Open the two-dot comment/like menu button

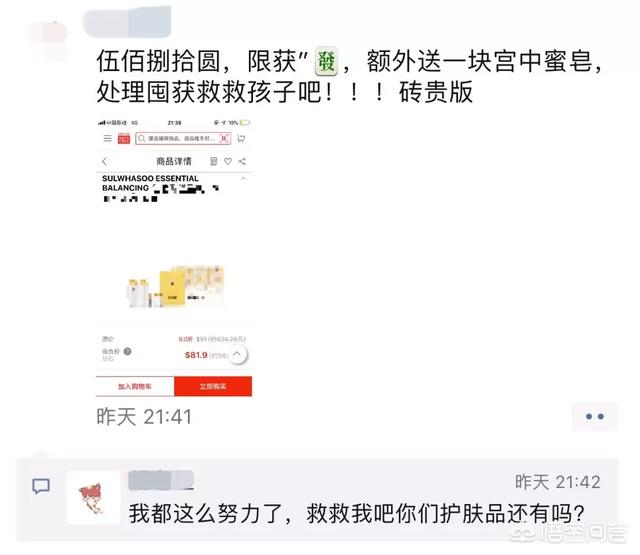click(x=595, y=417)
